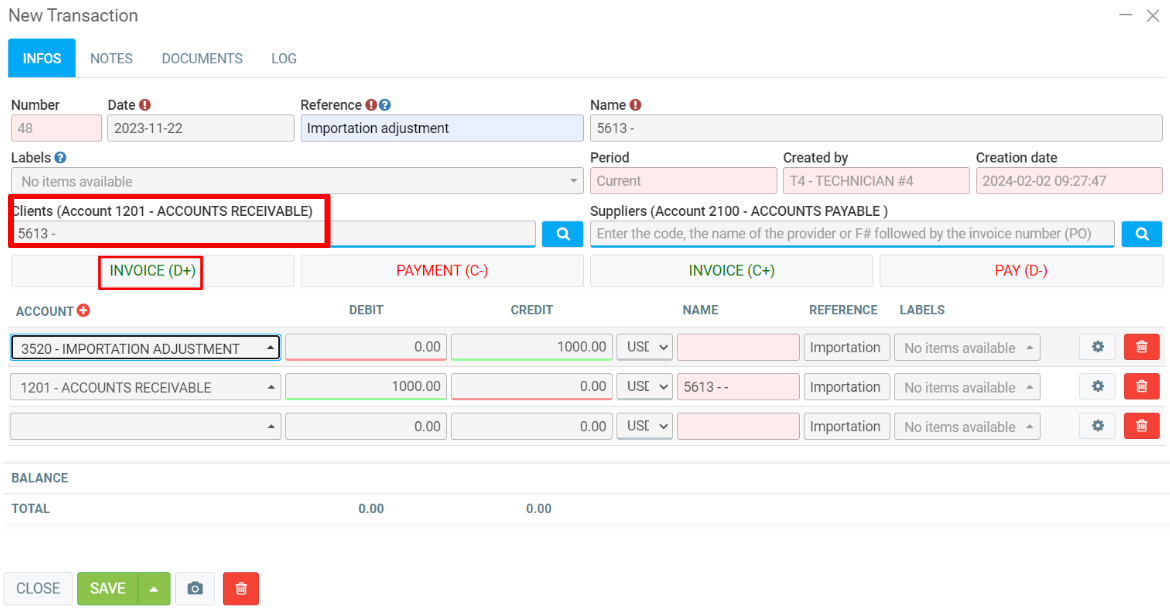Add a new account row with plus icon
Image resolution: width=1170 pixels, height=611 pixels.
[83, 311]
